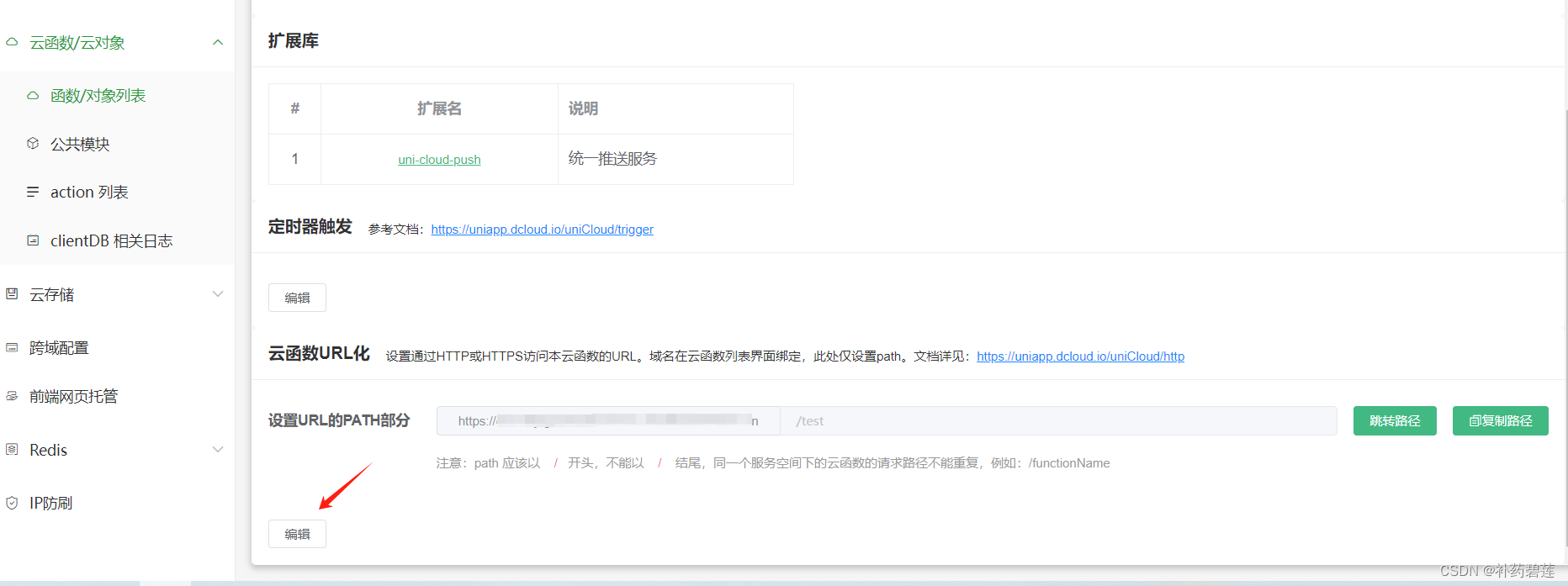Open the uniCloud/trigger documentation link
The width and height of the screenshot is (1568, 586).
click(x=543, y=230)
